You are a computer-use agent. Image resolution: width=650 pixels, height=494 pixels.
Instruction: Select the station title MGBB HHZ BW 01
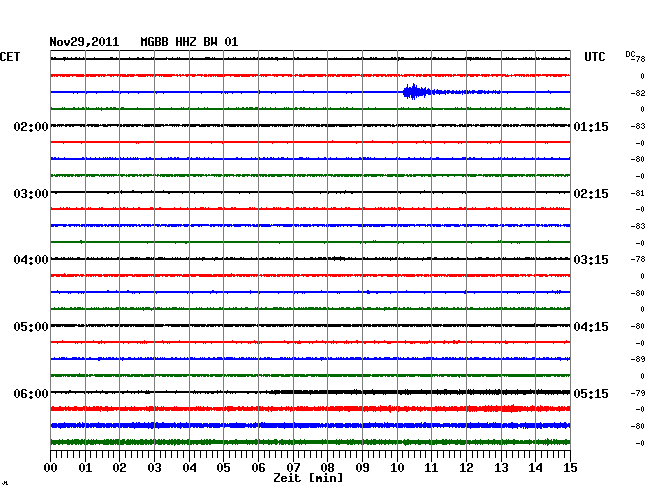[189, 42]
